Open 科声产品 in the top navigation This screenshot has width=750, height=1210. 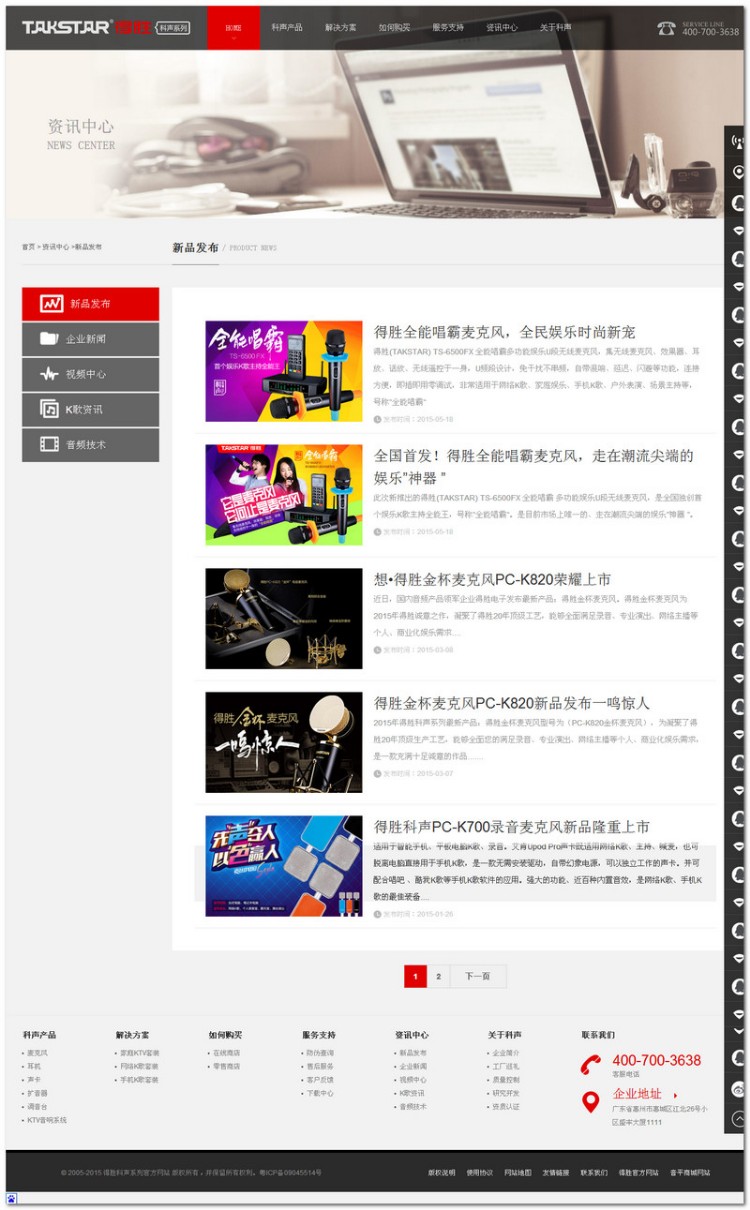pos(286,27)
